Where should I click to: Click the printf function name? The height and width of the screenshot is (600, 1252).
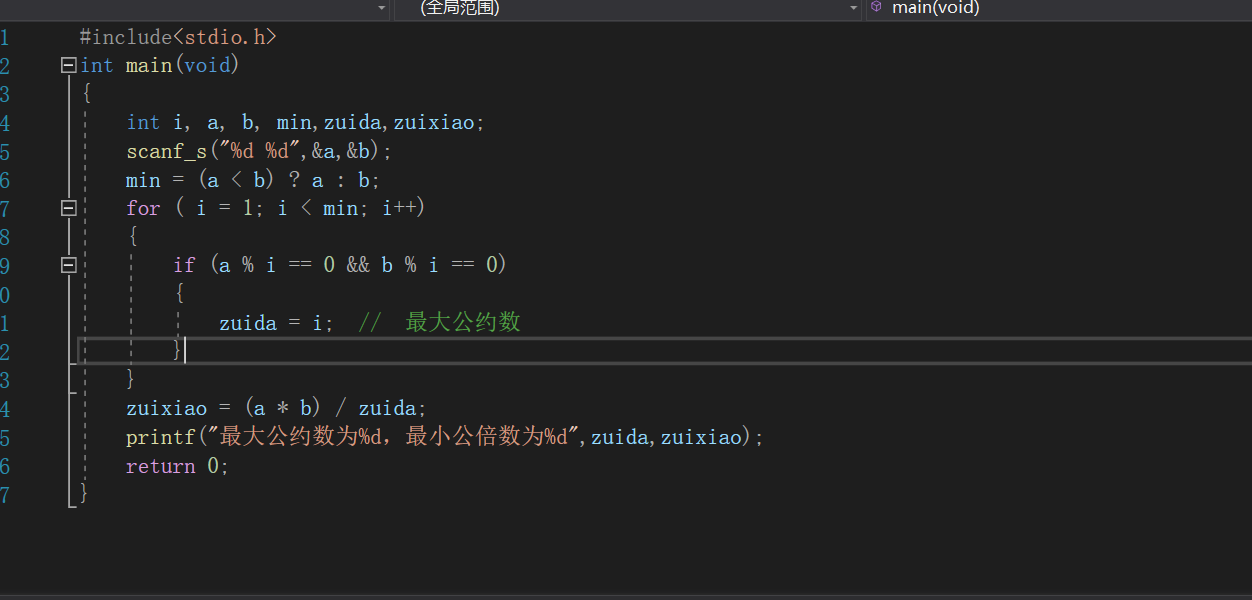click(160, 437)
